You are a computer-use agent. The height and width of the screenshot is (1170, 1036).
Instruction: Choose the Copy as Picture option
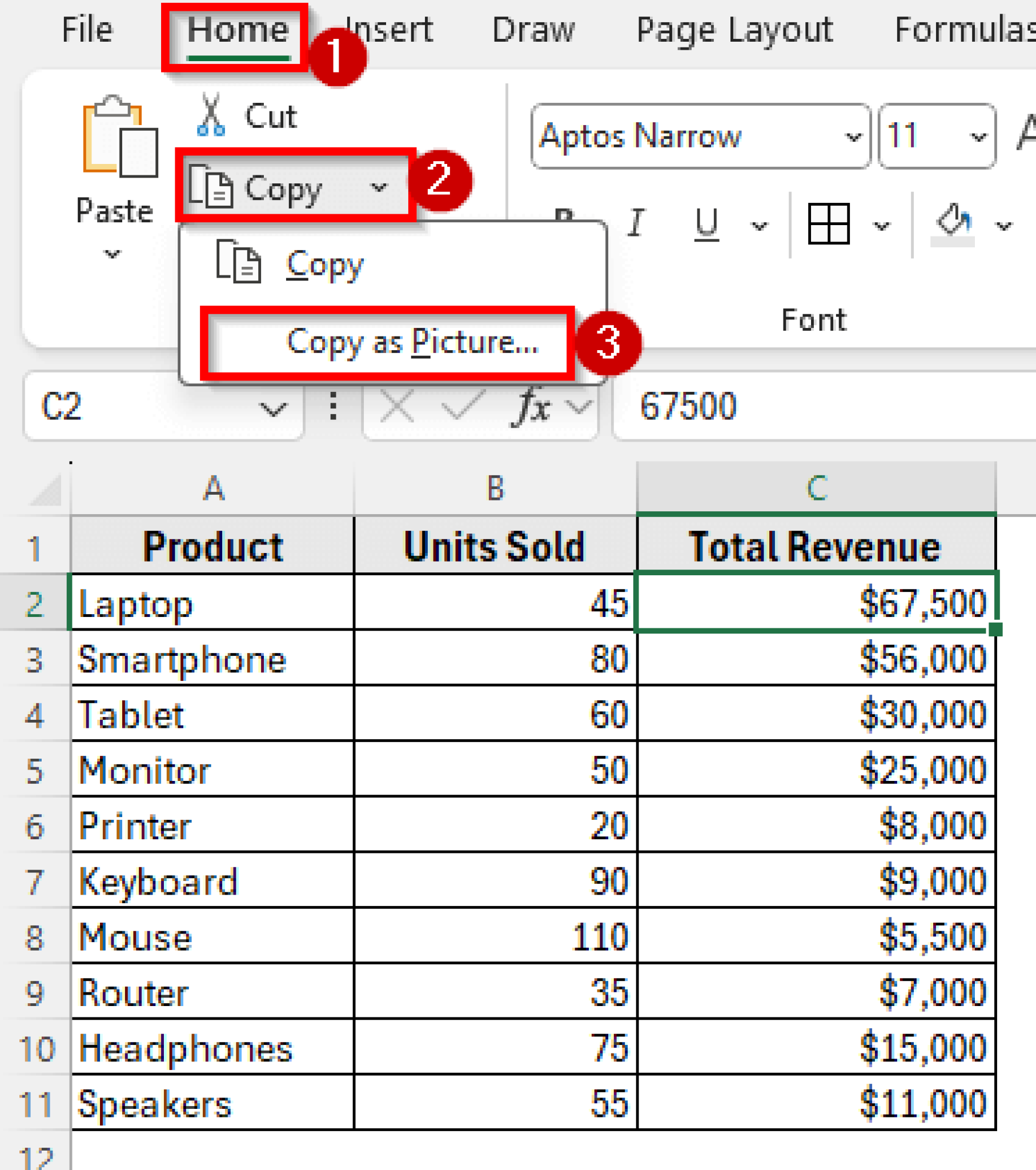tap(412, 342)
